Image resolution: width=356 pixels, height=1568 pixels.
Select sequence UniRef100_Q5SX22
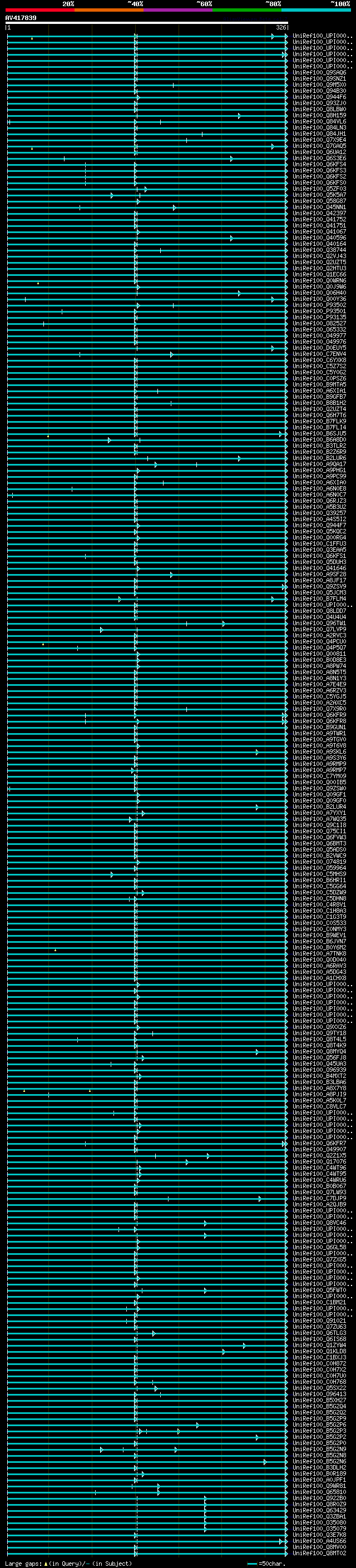point(319,1388)
